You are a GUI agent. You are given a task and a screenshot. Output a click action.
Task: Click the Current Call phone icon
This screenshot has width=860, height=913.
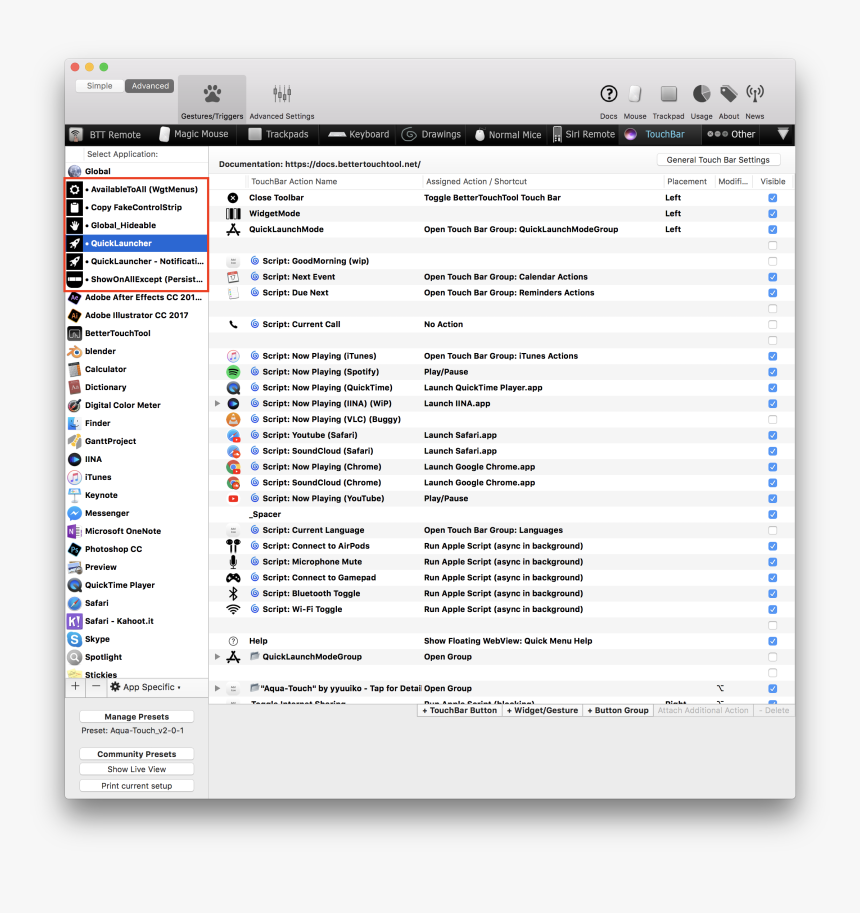(233, 324)
